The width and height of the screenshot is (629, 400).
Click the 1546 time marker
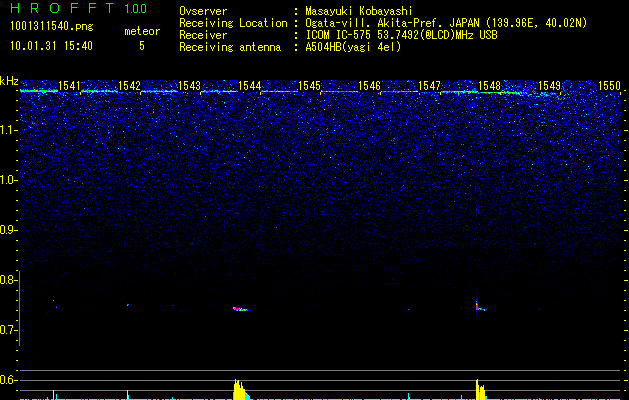(x=369, y=85)
